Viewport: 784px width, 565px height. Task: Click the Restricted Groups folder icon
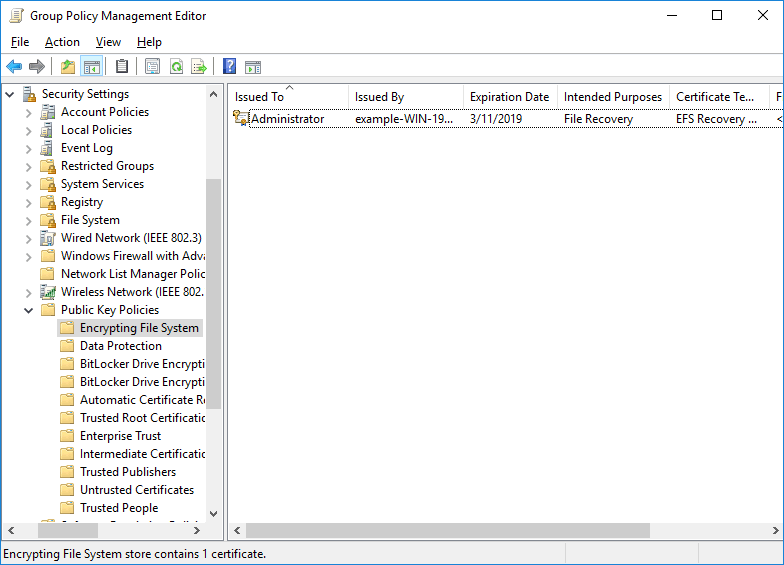[48, 166]
